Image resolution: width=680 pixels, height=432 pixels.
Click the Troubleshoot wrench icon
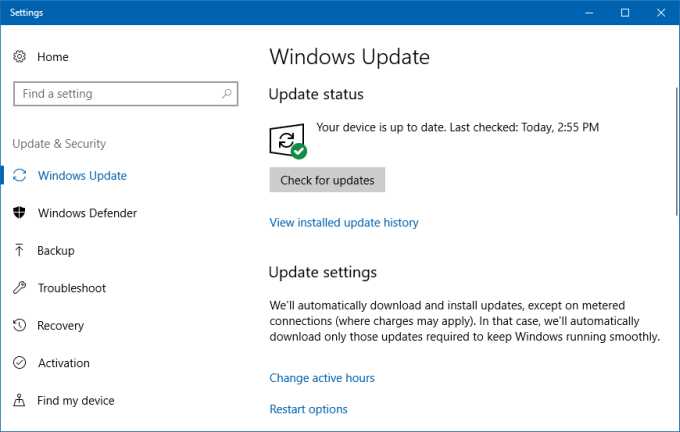[20, 288]
